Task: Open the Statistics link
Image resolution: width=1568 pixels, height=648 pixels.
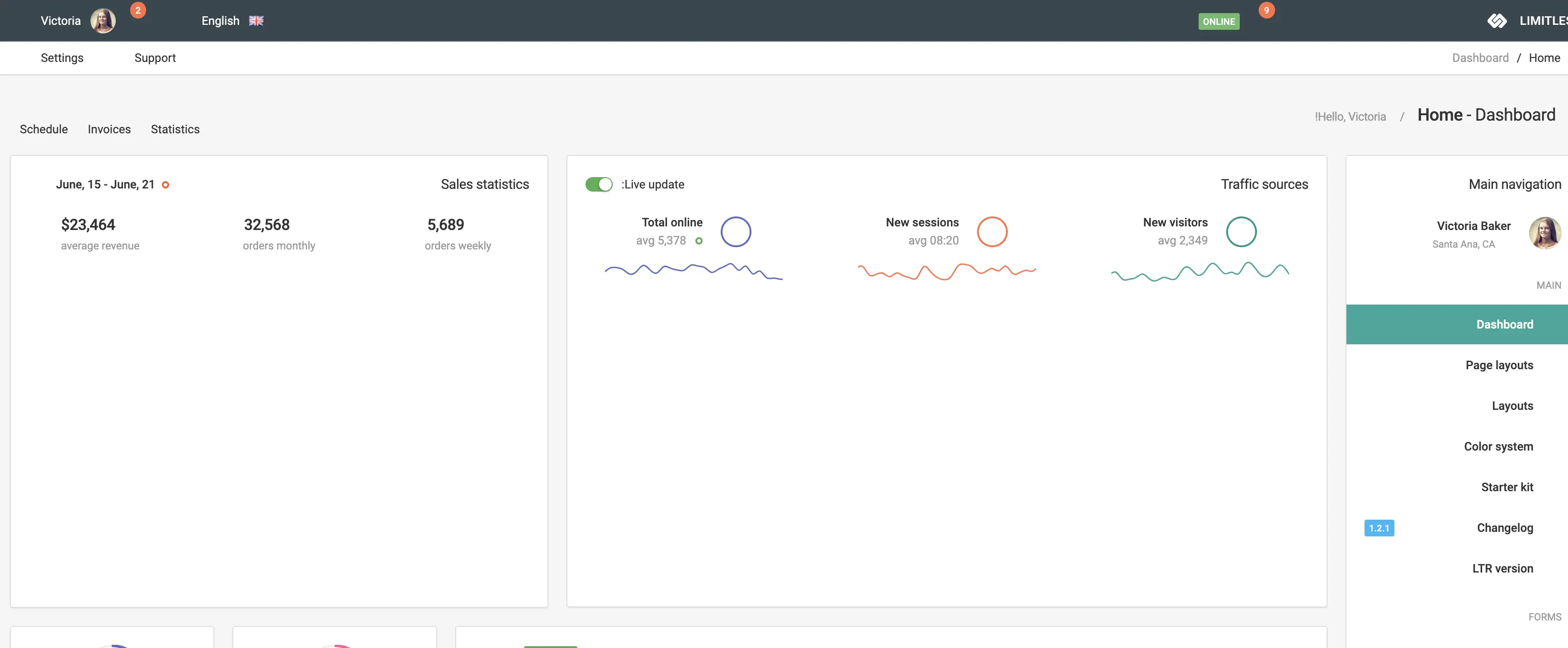Action: click(175, 129)
